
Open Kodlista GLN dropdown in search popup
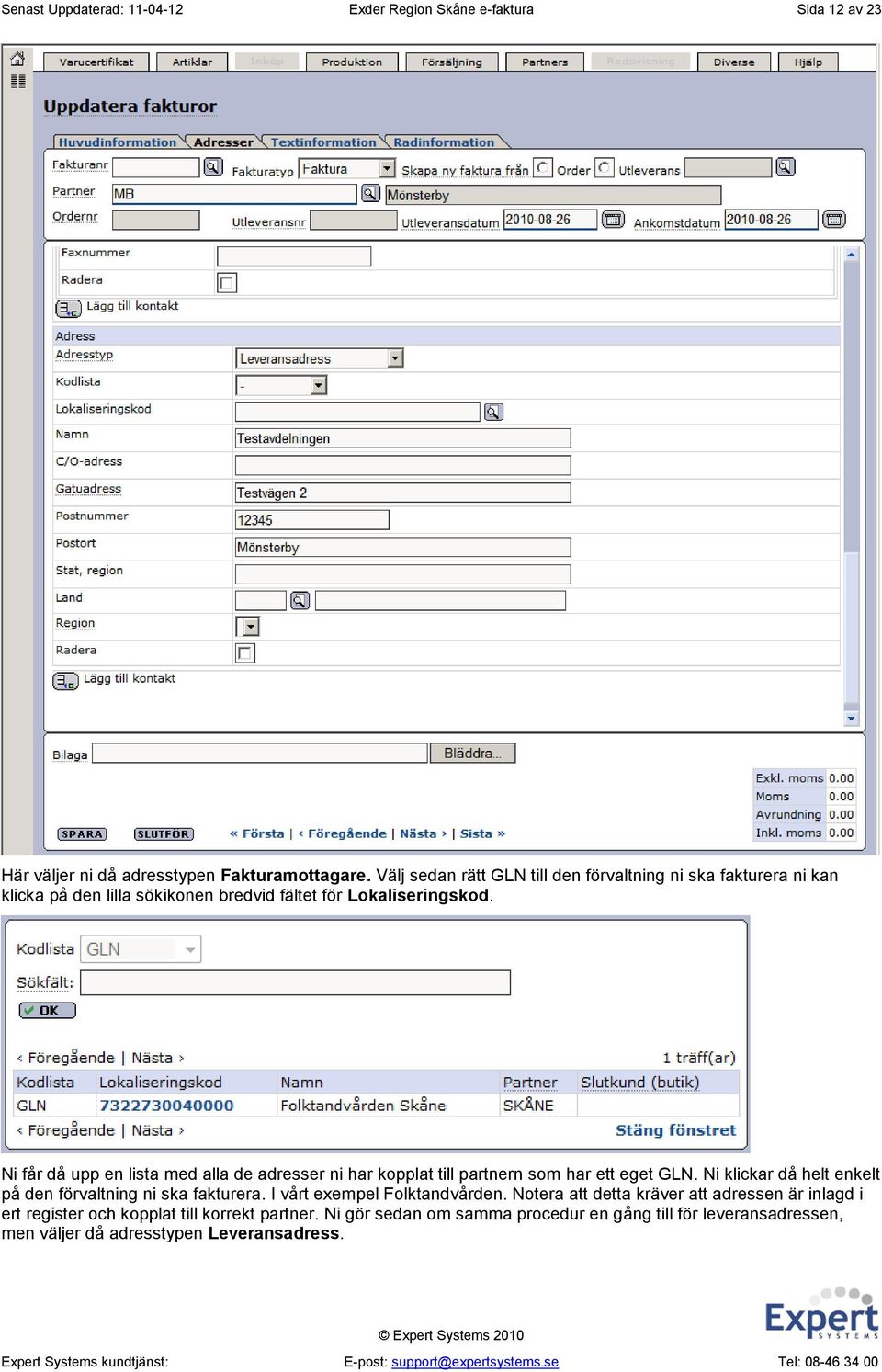(141, 949)
